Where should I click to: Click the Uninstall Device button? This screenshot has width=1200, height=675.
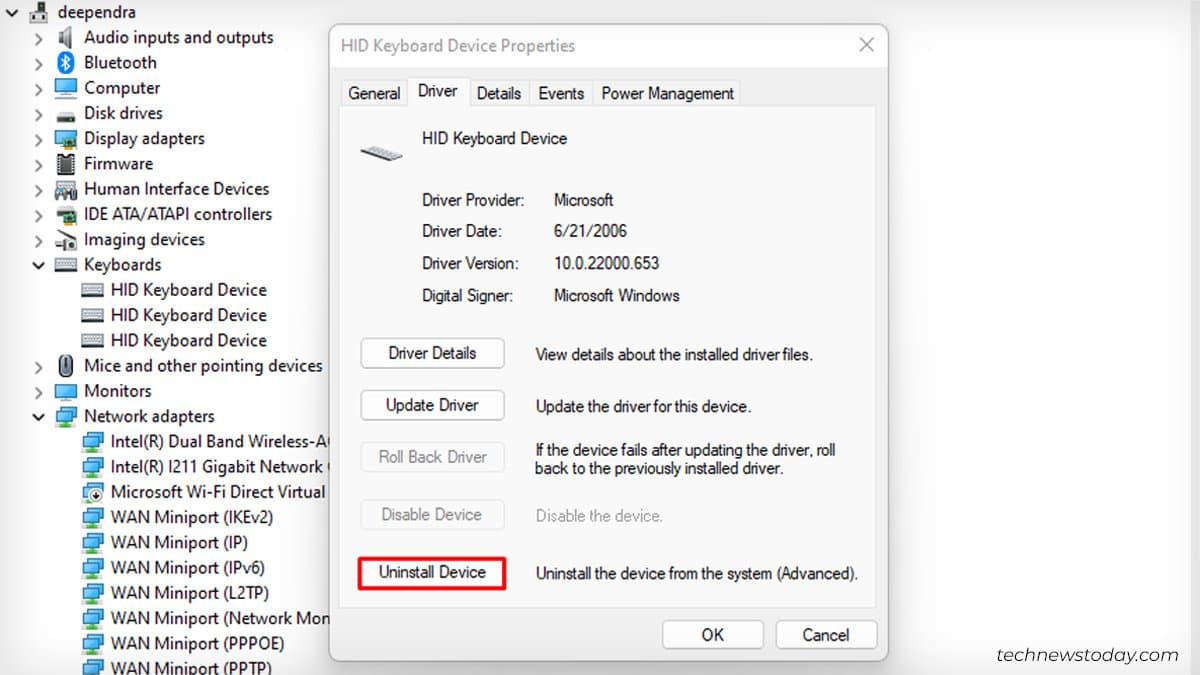(431, 573)
